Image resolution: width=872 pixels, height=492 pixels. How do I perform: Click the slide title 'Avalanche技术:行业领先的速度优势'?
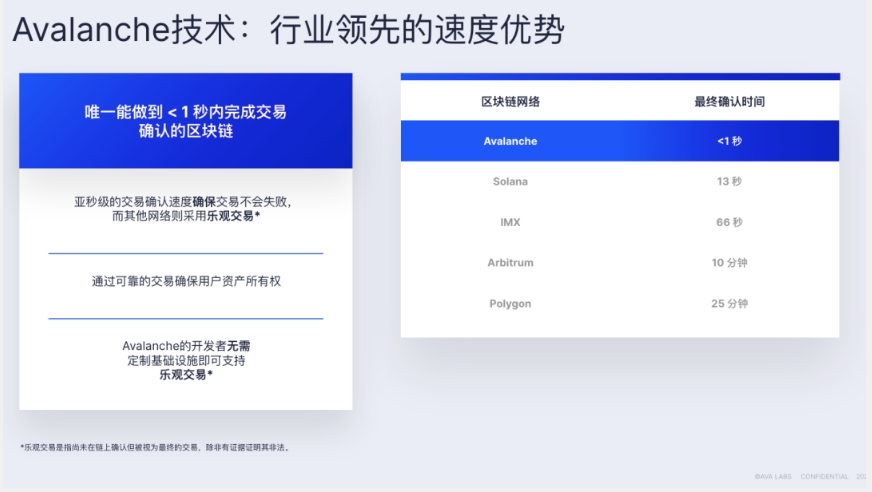coord(288,29)
